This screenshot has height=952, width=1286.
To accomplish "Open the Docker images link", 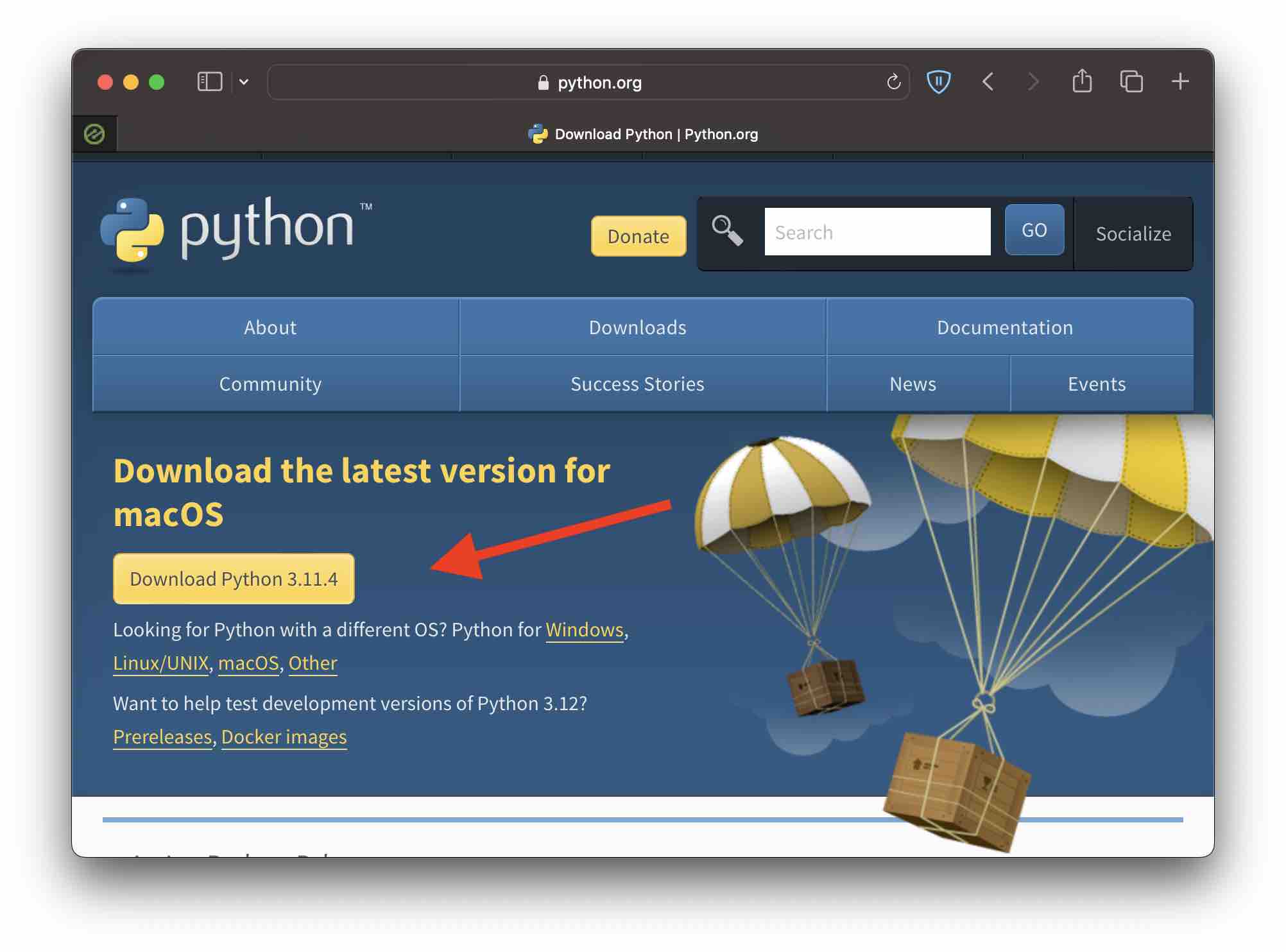I will pyautogui.click(x=284, y=736).
